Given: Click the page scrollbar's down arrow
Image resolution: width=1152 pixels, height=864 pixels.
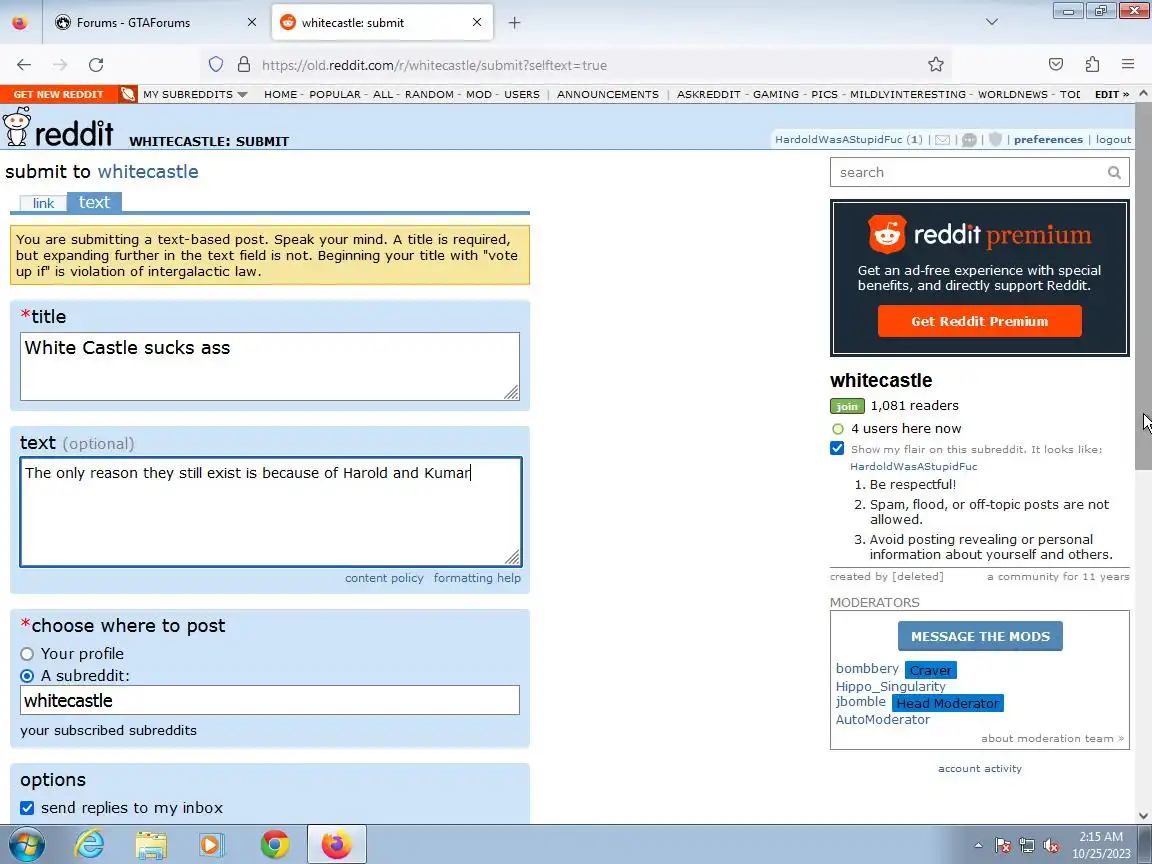Looking at the screenshot, I should (1144, 816).
